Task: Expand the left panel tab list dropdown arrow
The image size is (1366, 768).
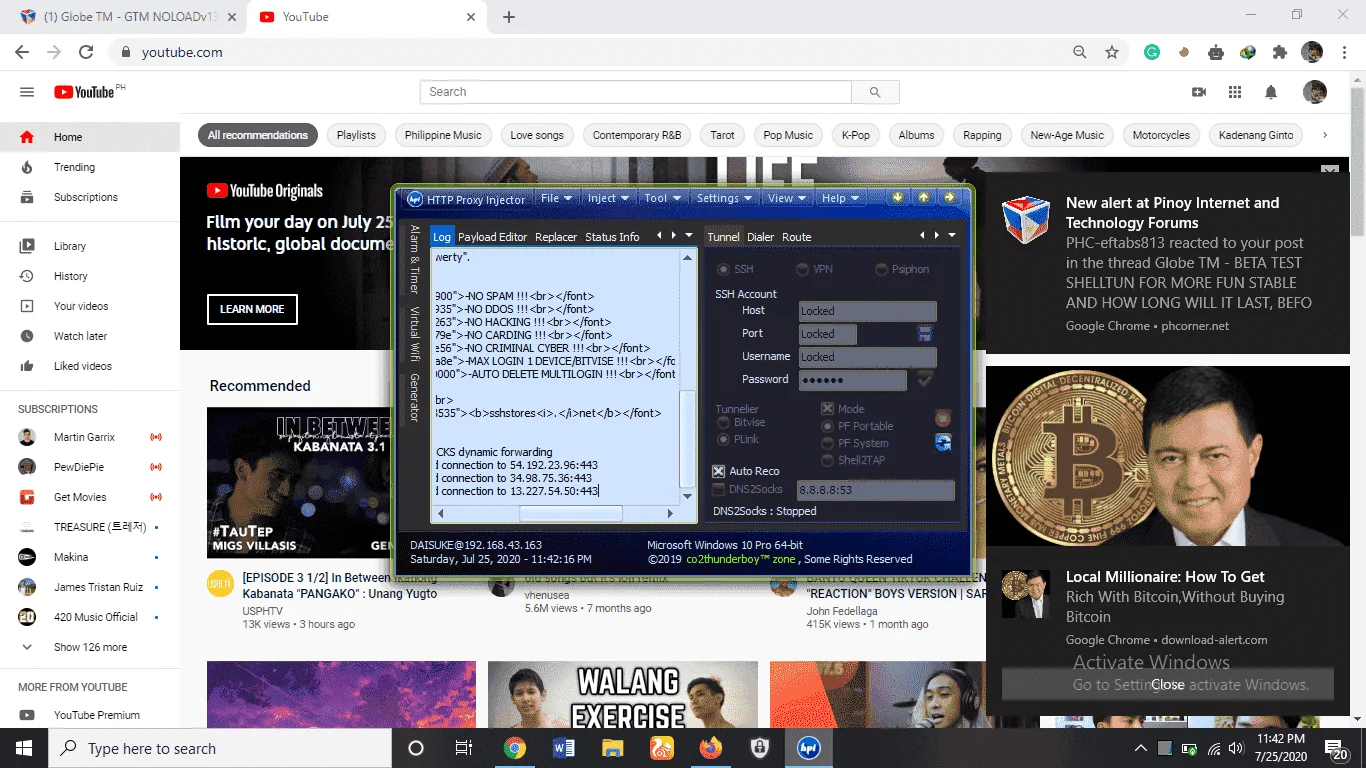Action: pos(689,236)
